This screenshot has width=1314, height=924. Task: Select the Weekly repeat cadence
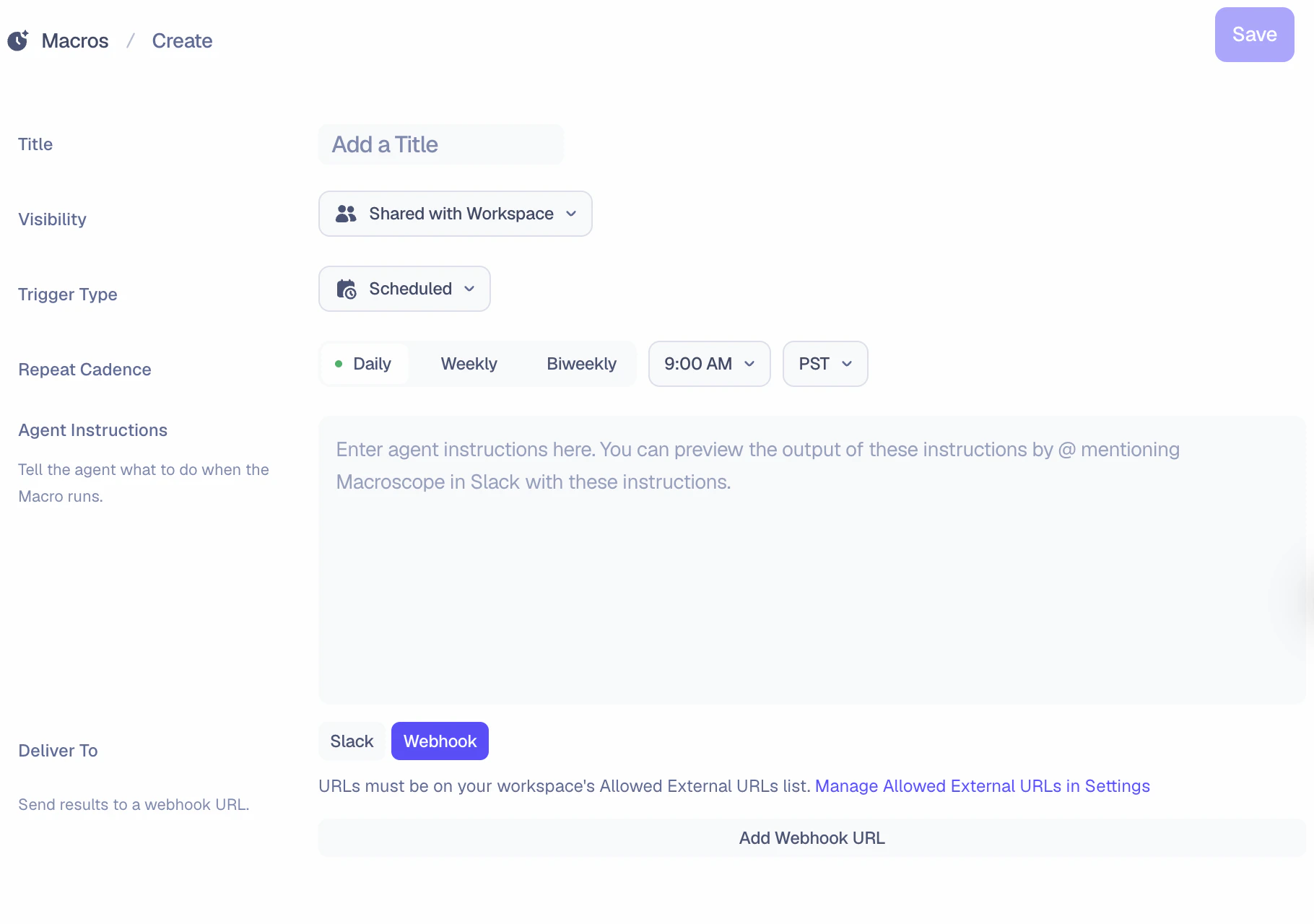click(469, 364)
